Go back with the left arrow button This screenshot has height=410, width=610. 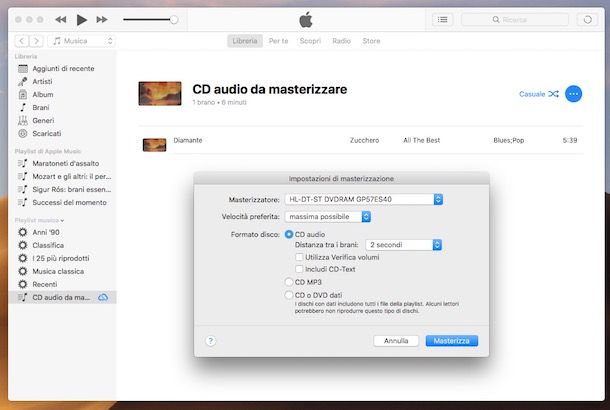tap(22, 41)
